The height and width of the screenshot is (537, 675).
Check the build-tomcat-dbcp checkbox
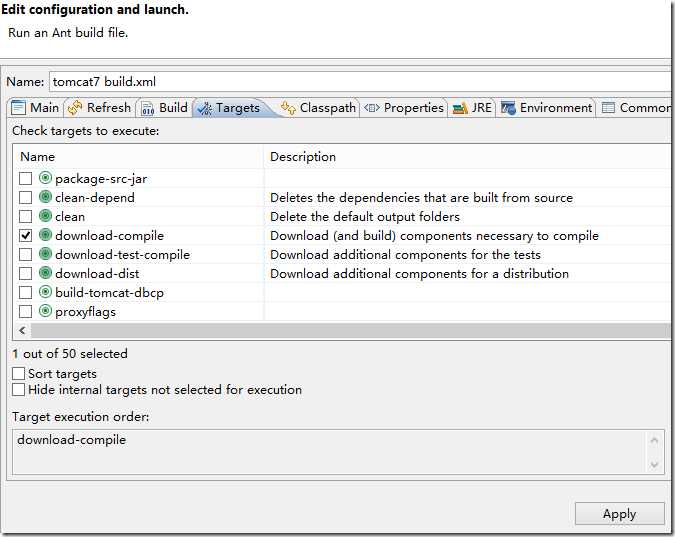[x=25, y=292]
